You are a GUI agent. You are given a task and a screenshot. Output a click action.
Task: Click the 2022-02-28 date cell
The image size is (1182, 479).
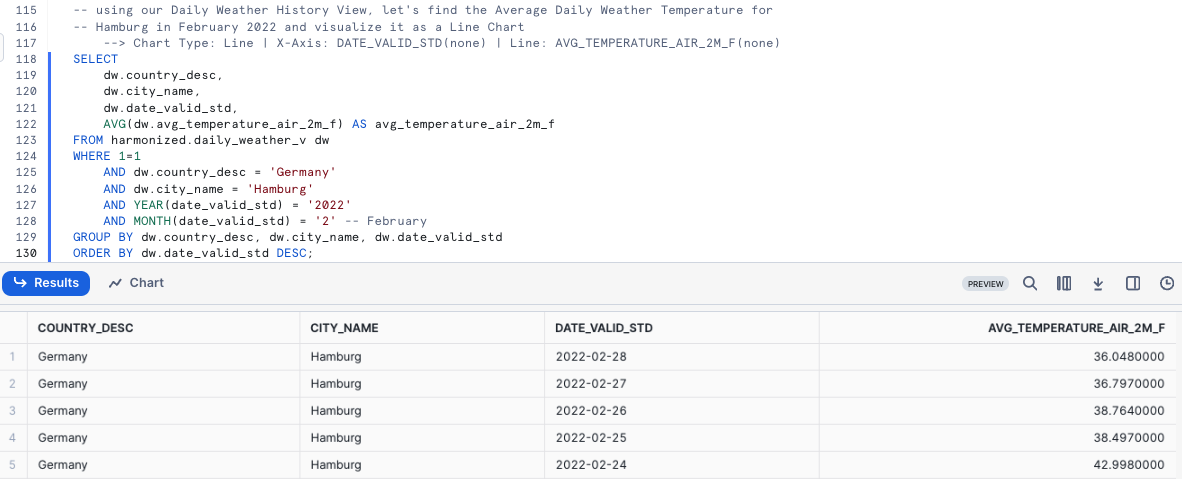tap(591, 356)
